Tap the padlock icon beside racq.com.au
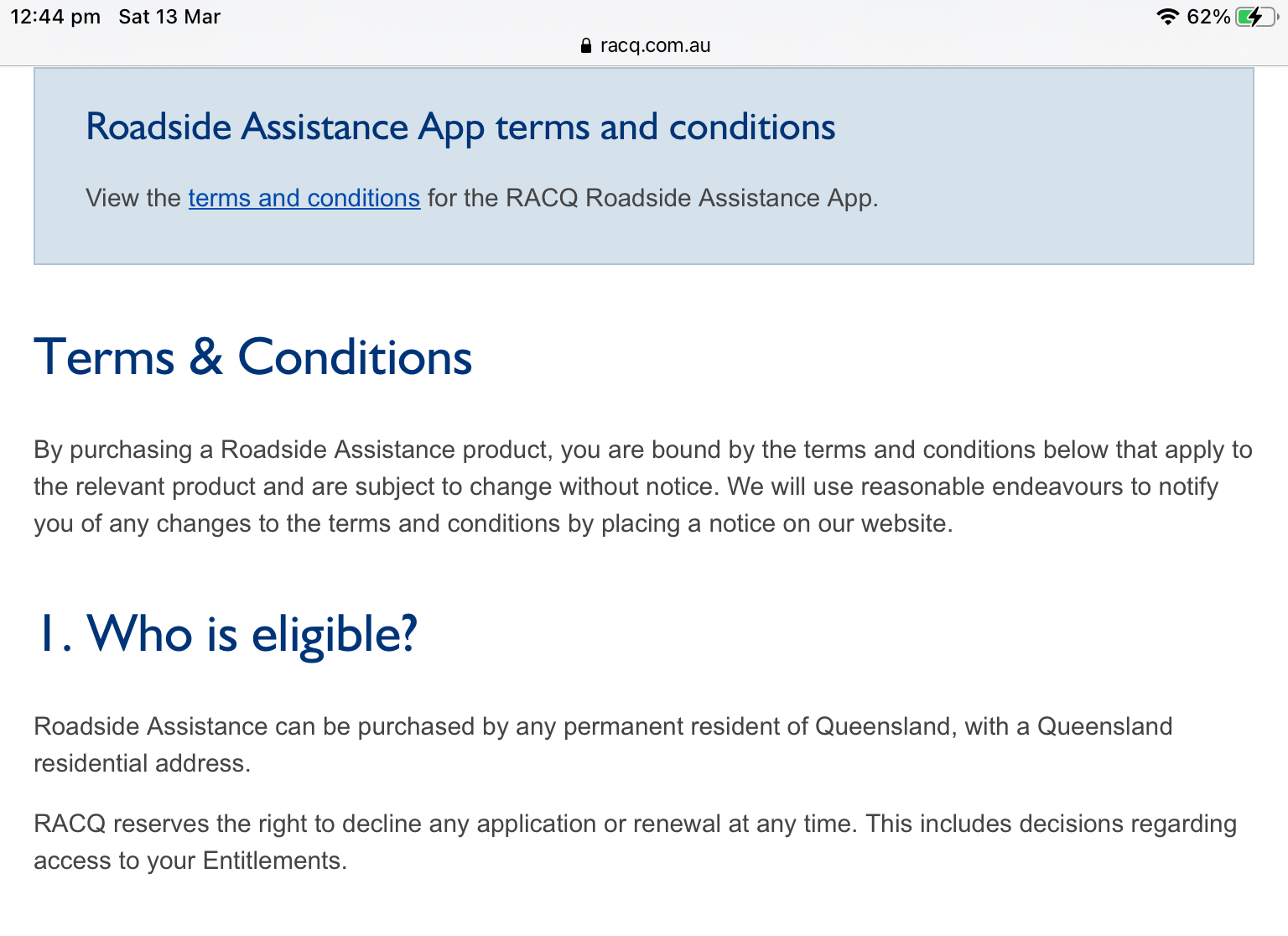 [584, 45]
